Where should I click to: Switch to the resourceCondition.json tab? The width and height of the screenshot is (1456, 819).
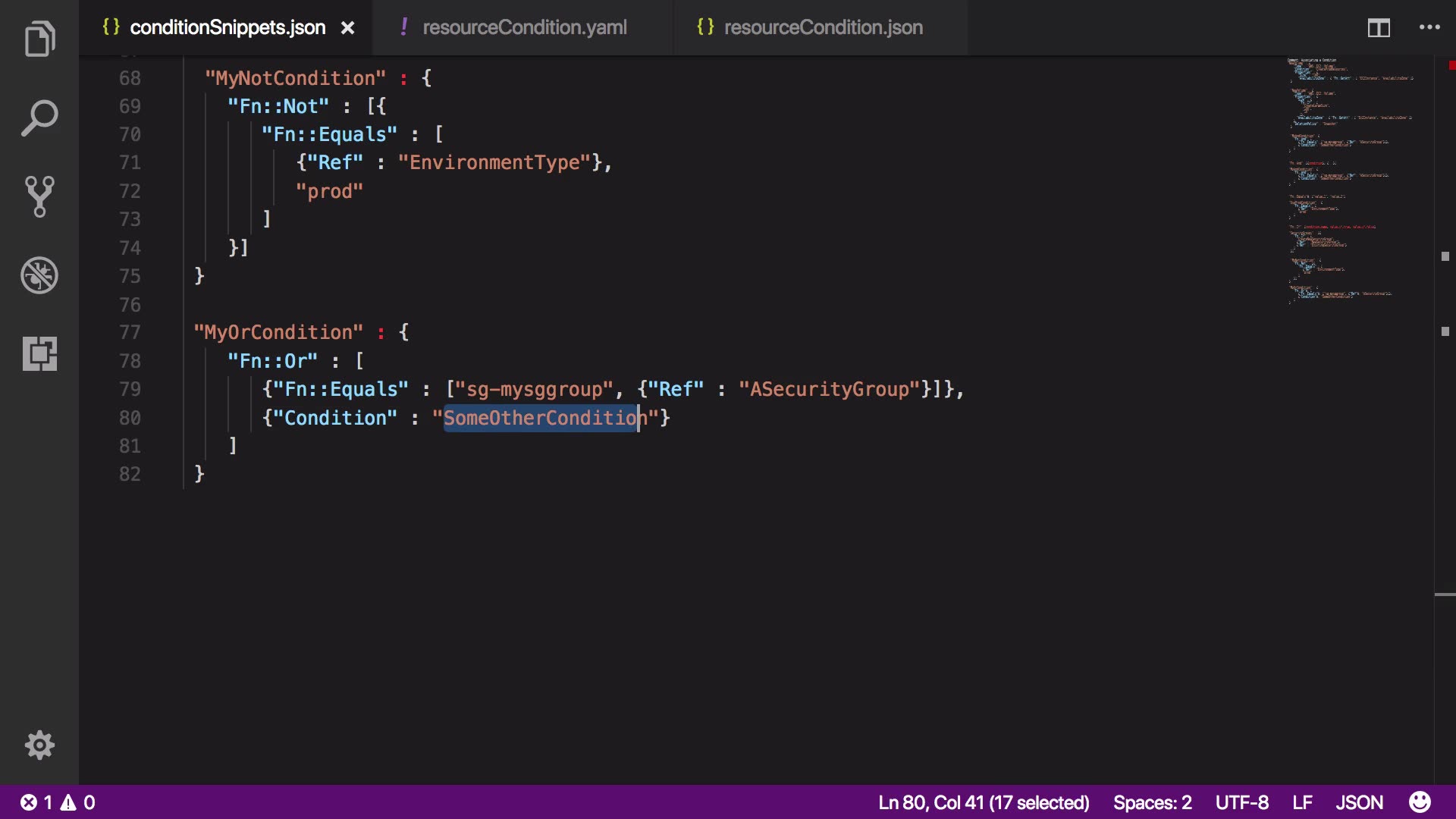[x=823, y=28]
